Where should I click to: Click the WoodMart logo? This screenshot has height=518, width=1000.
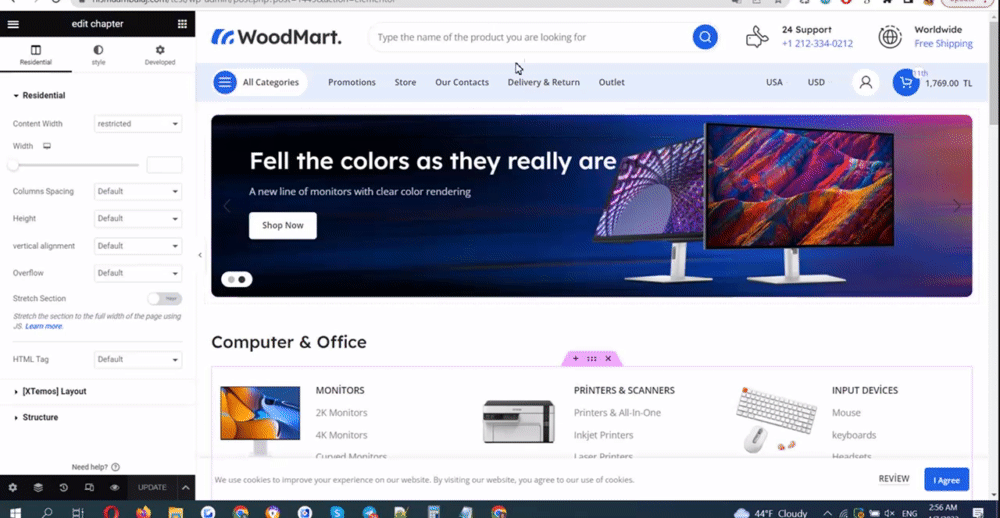276,37
